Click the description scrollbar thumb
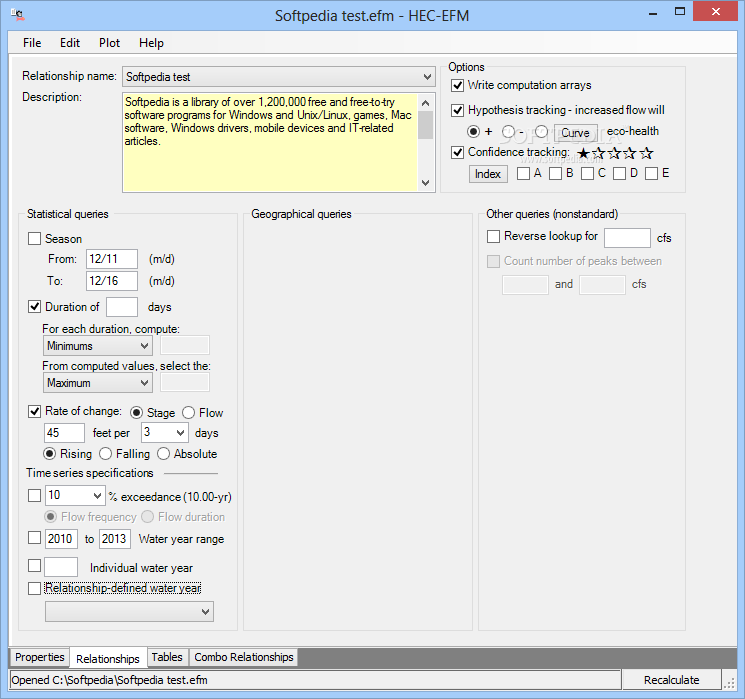The image size is (745, 699). pyautogui.click(x=425, y=125)
